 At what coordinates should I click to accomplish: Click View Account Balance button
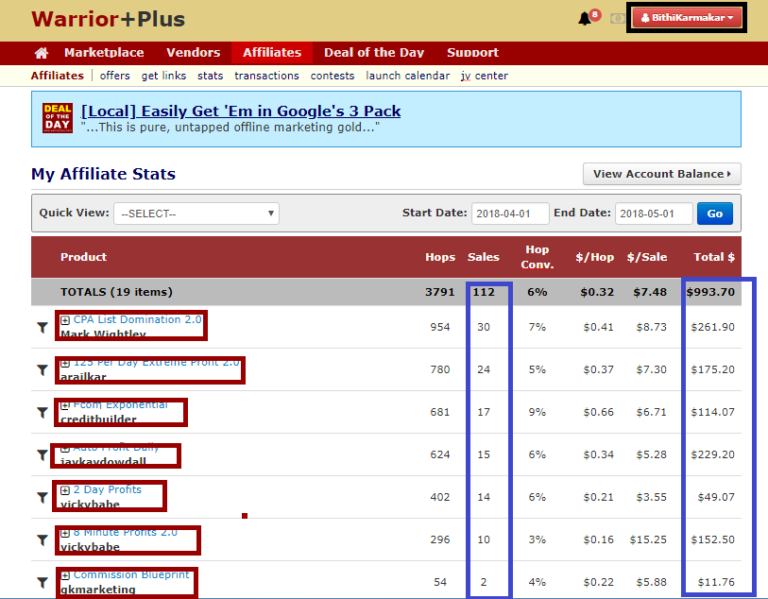coord(662,174)
